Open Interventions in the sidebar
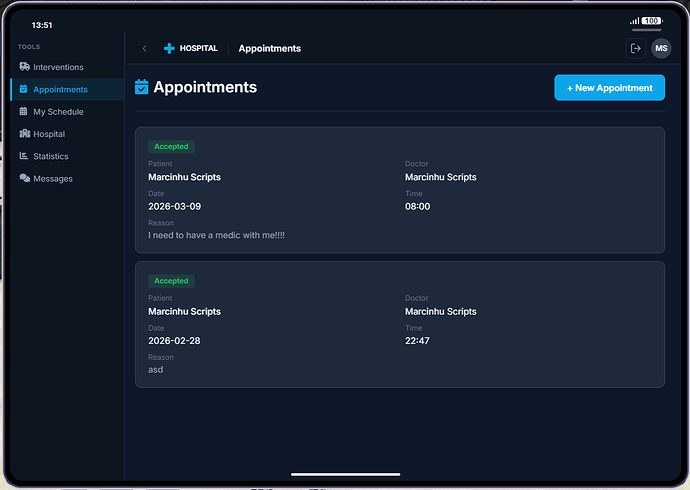 [x=67, y=67]
